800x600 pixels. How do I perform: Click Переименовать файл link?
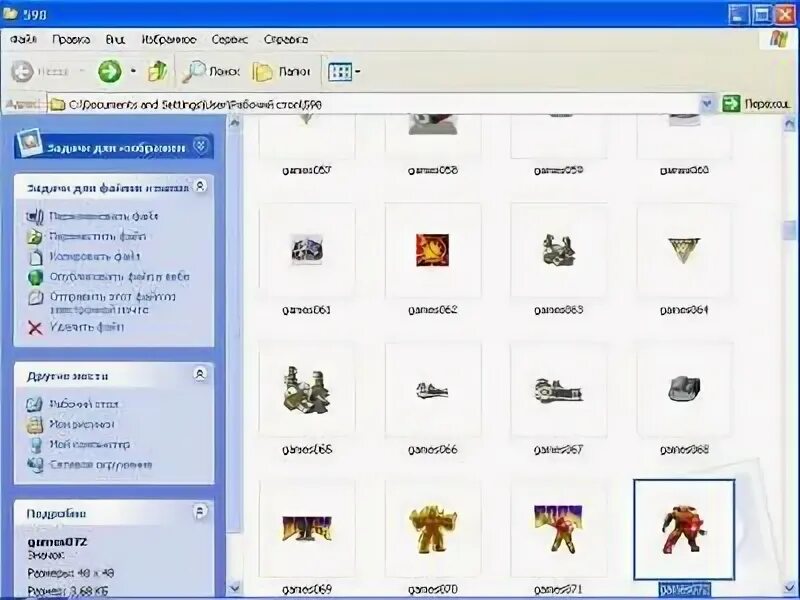(x=104, y=216)
